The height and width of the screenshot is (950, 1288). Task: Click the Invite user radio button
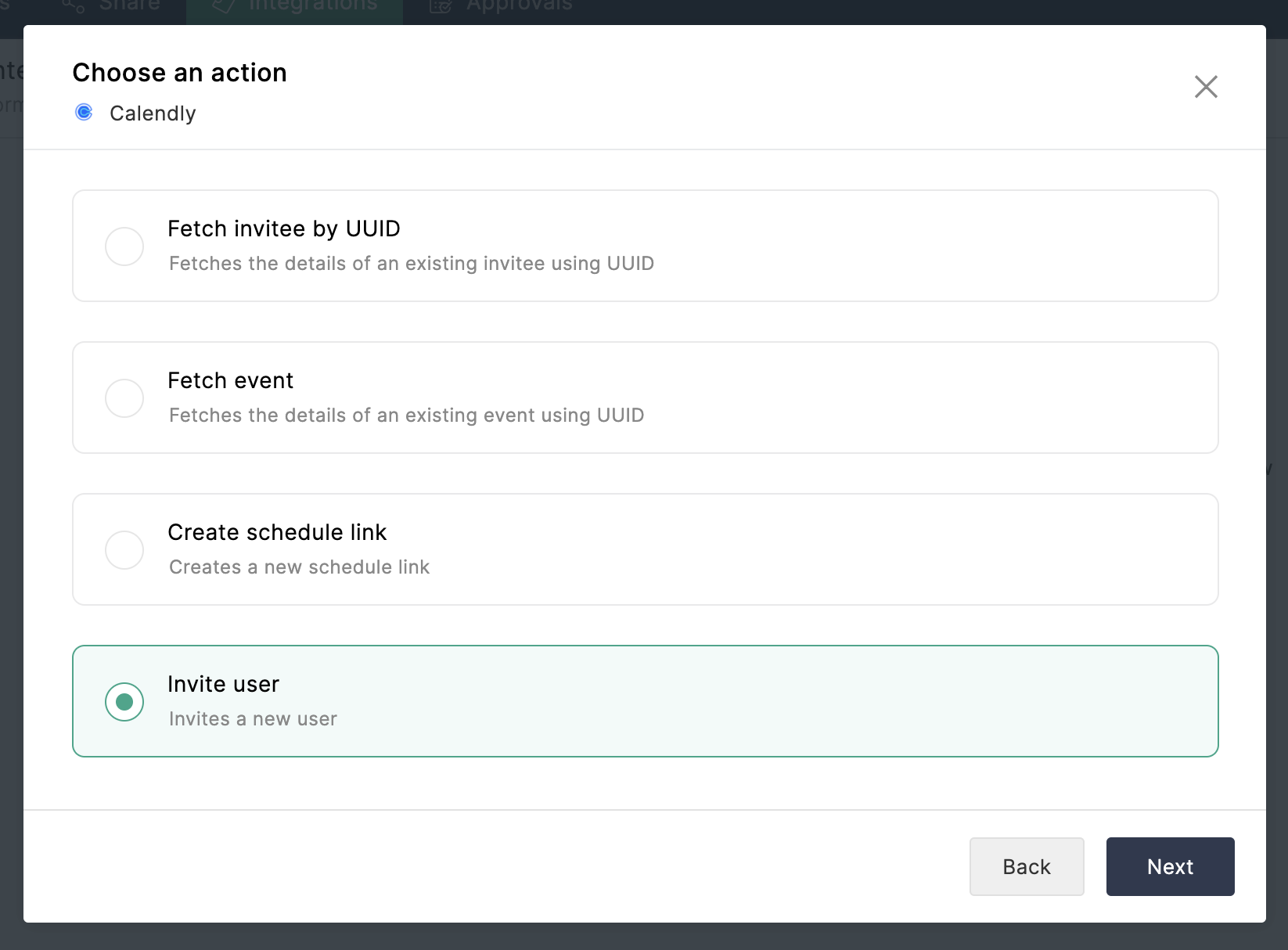pos(124,702)
